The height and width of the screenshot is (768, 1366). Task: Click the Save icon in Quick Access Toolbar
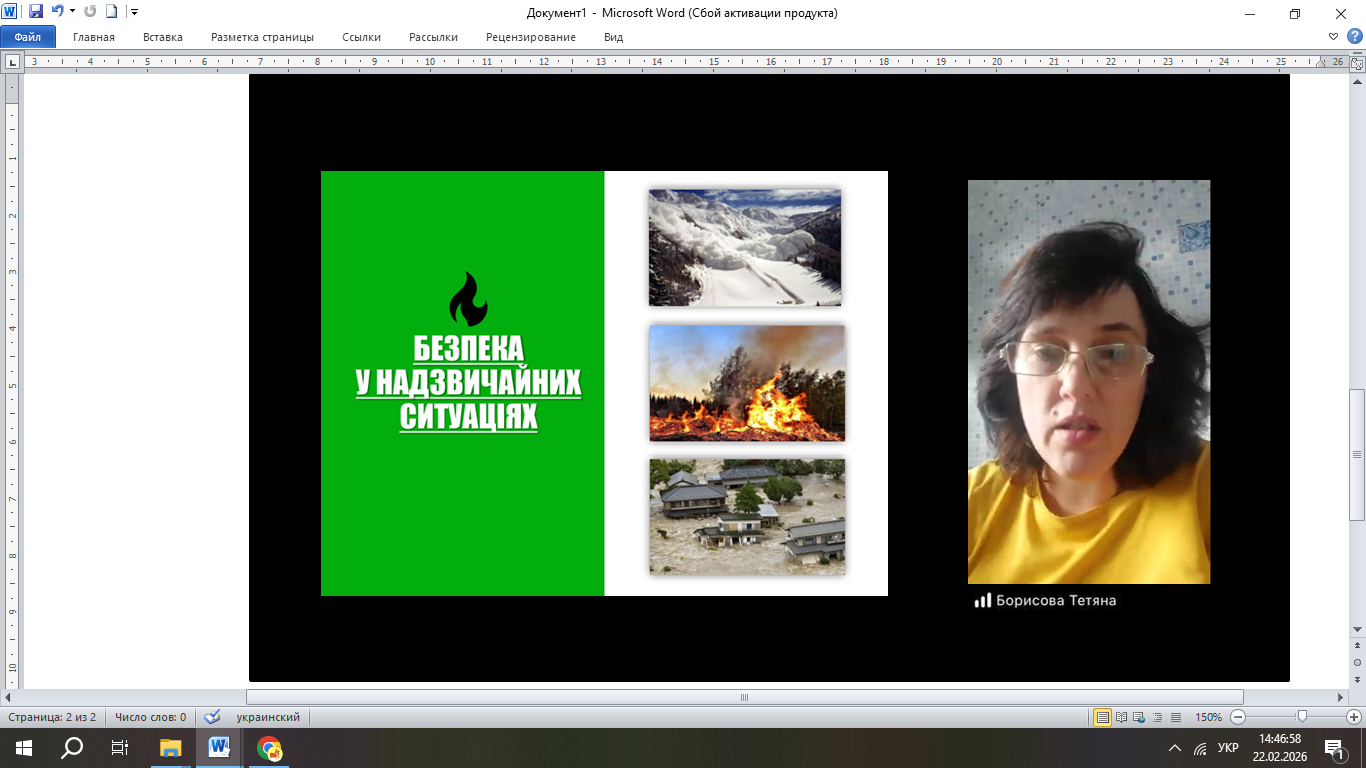tap(36, 12)
